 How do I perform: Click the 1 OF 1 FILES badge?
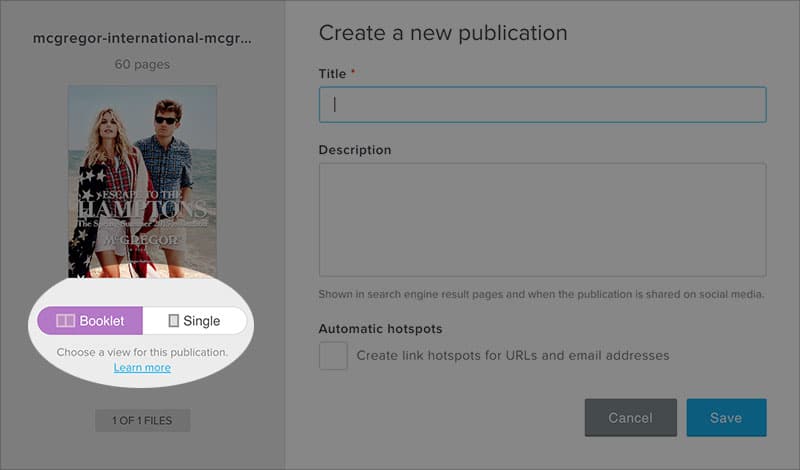pos(142,420)
